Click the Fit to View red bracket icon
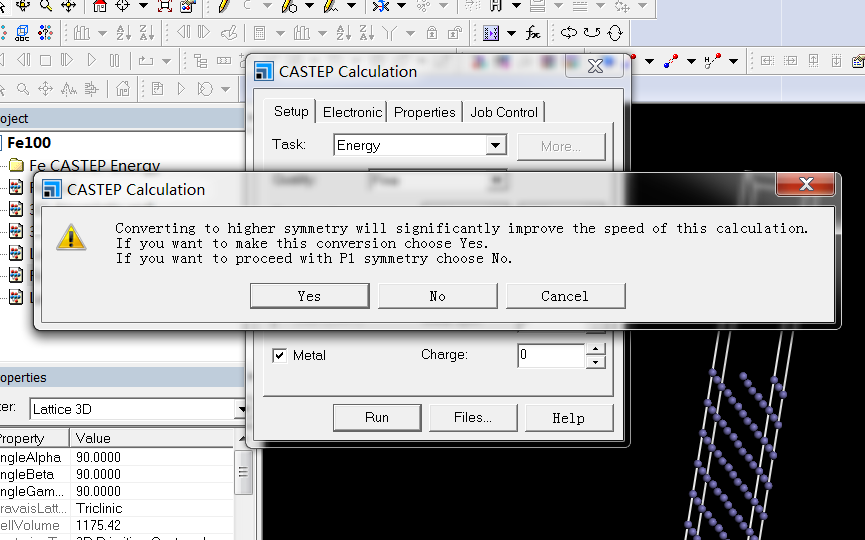The width and height of the screenshot is (865, 540). 164,6
